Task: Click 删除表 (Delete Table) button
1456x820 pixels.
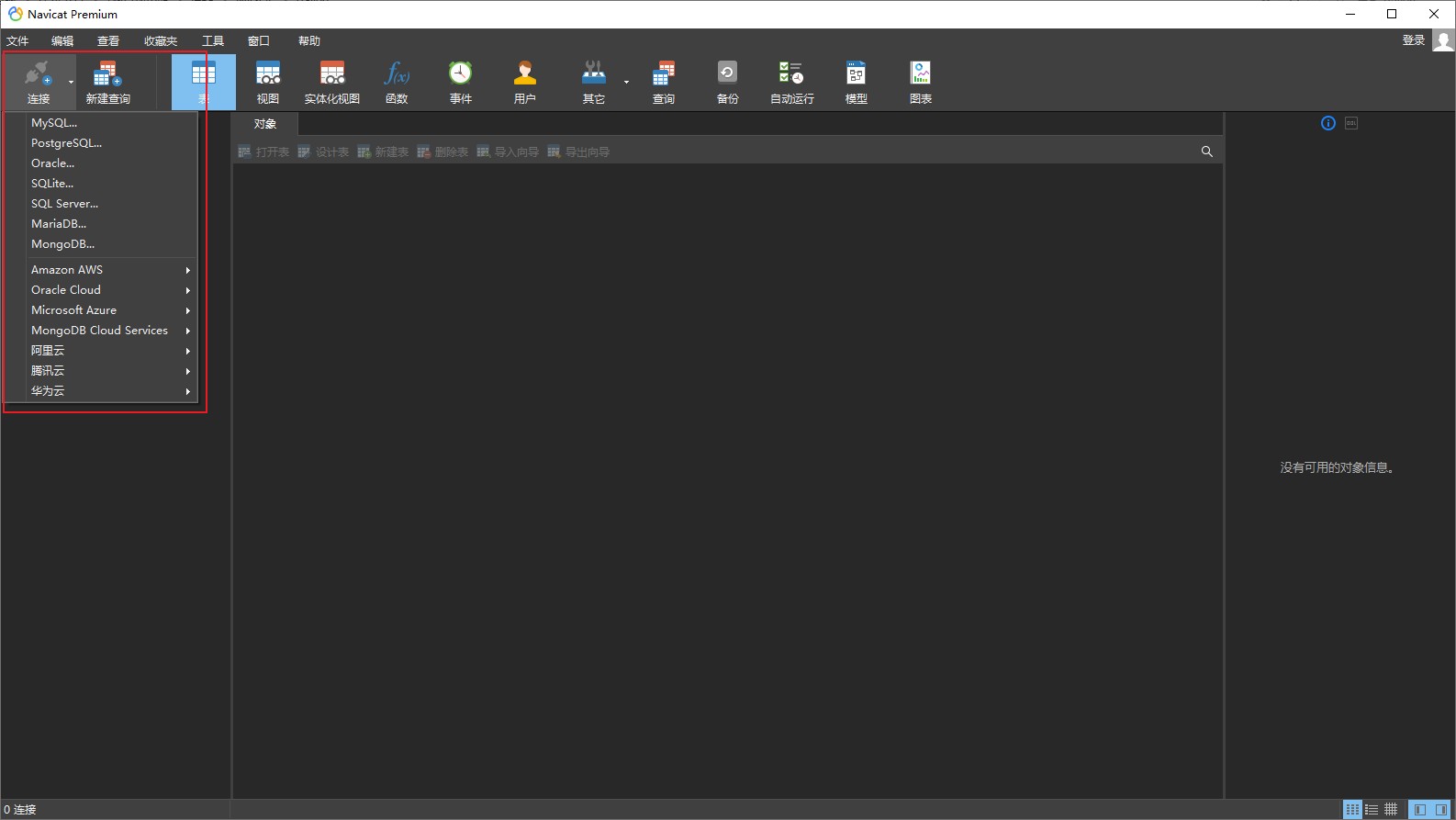Action: pyautogui.click(x=442, y=152)
